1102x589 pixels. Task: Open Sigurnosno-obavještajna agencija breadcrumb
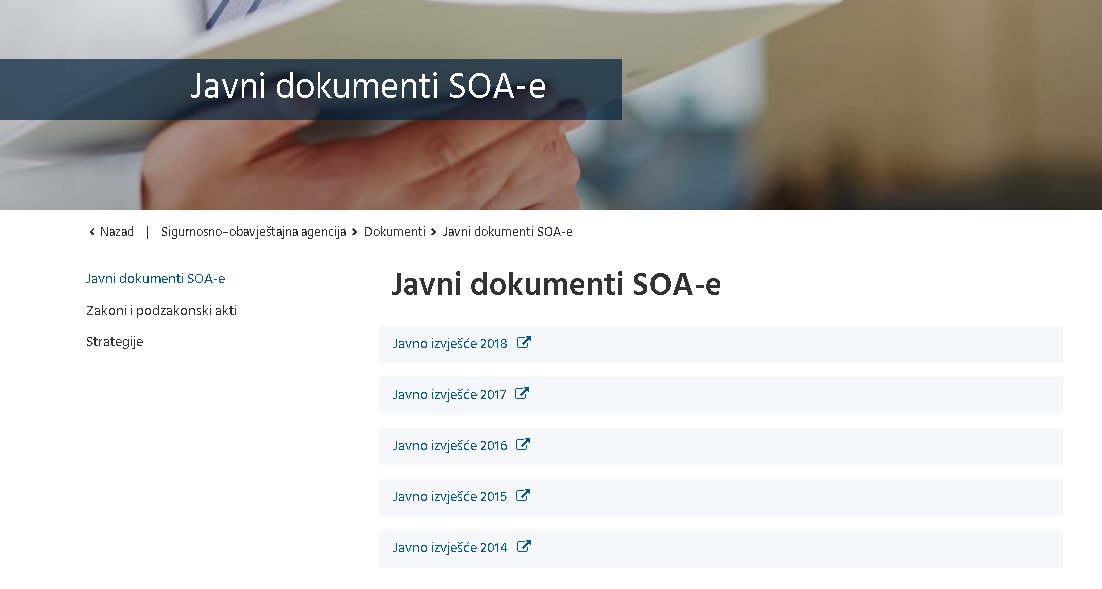253,232
